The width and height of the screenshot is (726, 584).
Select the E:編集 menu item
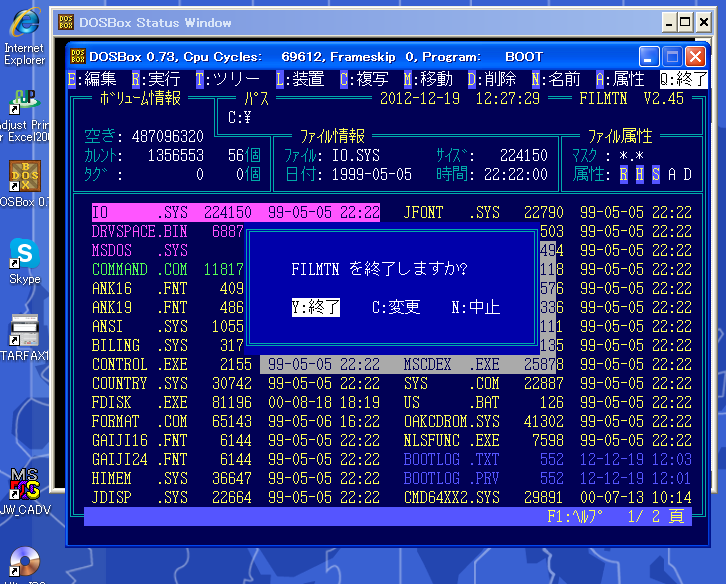pos(92,79)
